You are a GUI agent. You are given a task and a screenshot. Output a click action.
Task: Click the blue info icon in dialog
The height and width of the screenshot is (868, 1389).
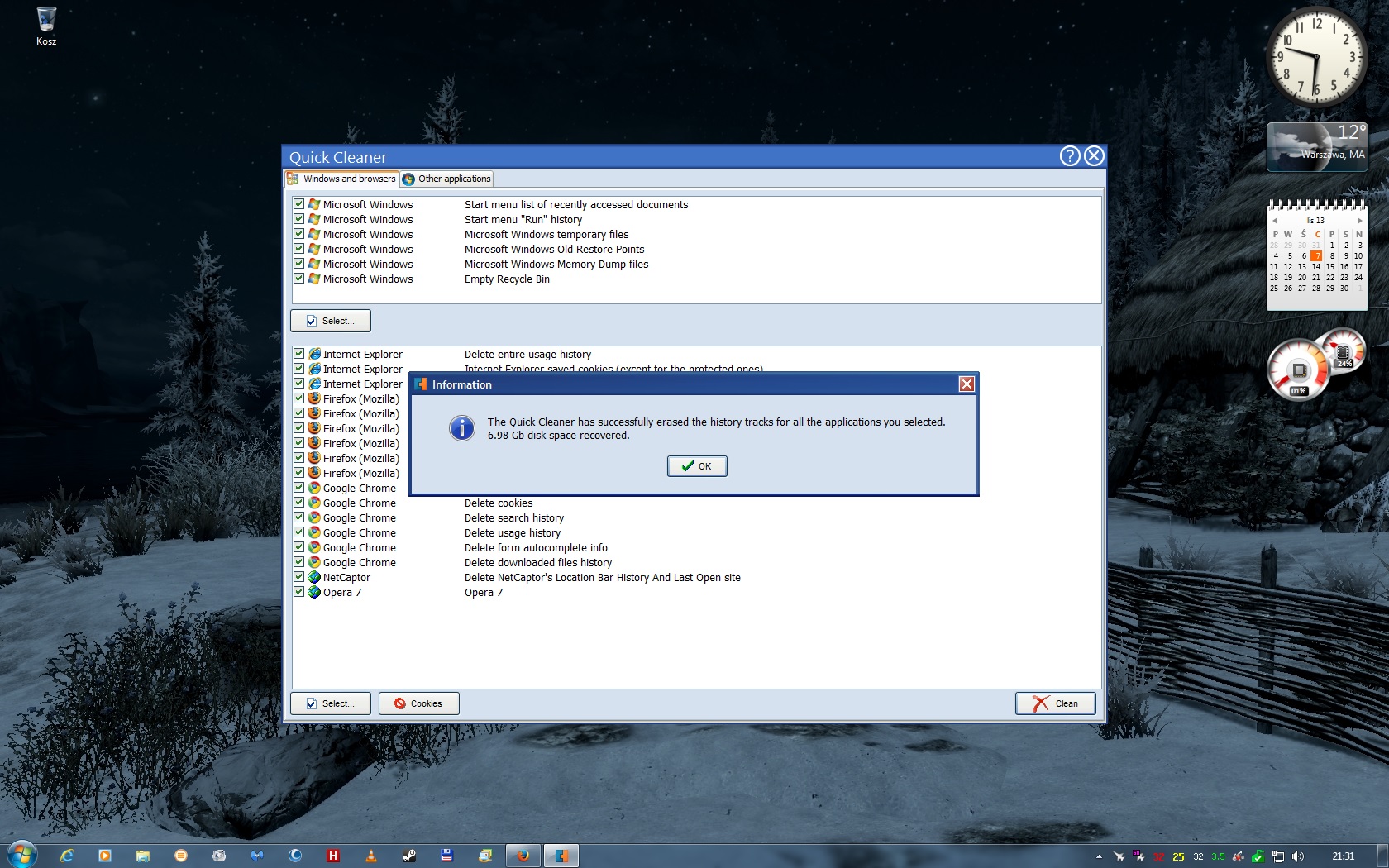[x=461, y=428]
